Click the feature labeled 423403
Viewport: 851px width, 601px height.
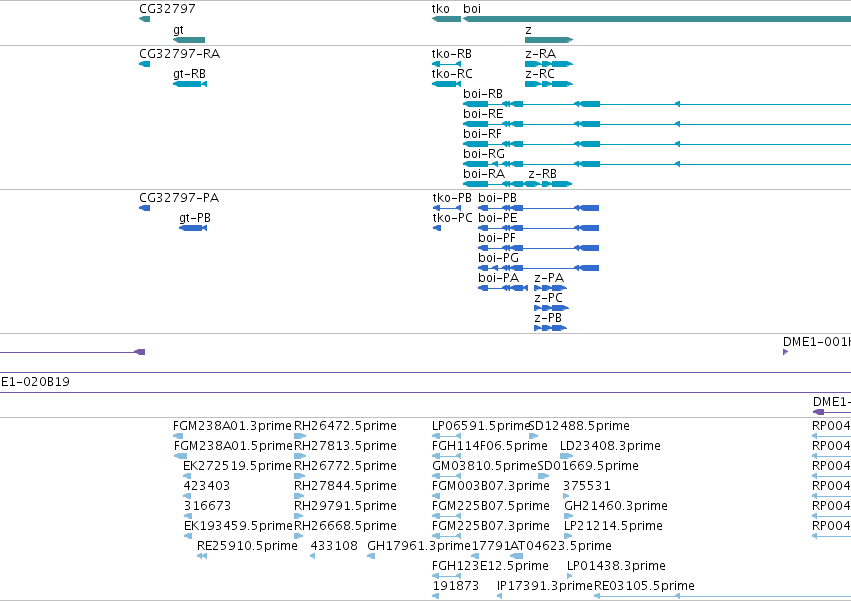click(x=207, y=486)
